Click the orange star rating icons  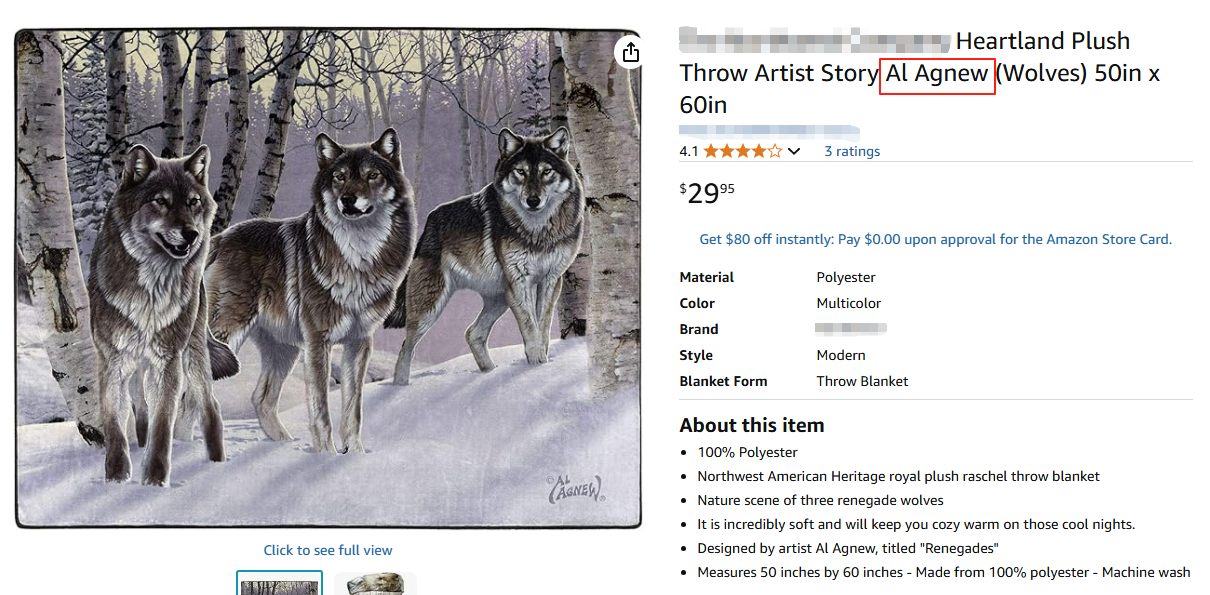(742, 151)
